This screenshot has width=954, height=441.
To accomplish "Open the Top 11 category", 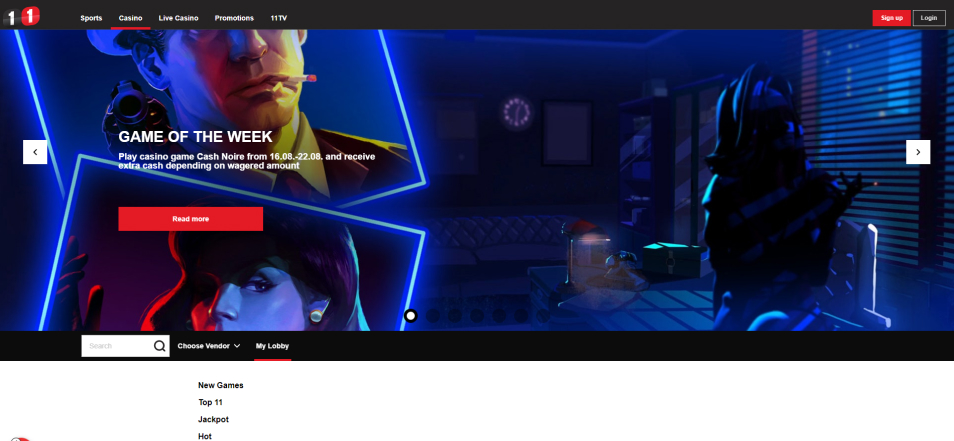I will (x=211, y=403).
